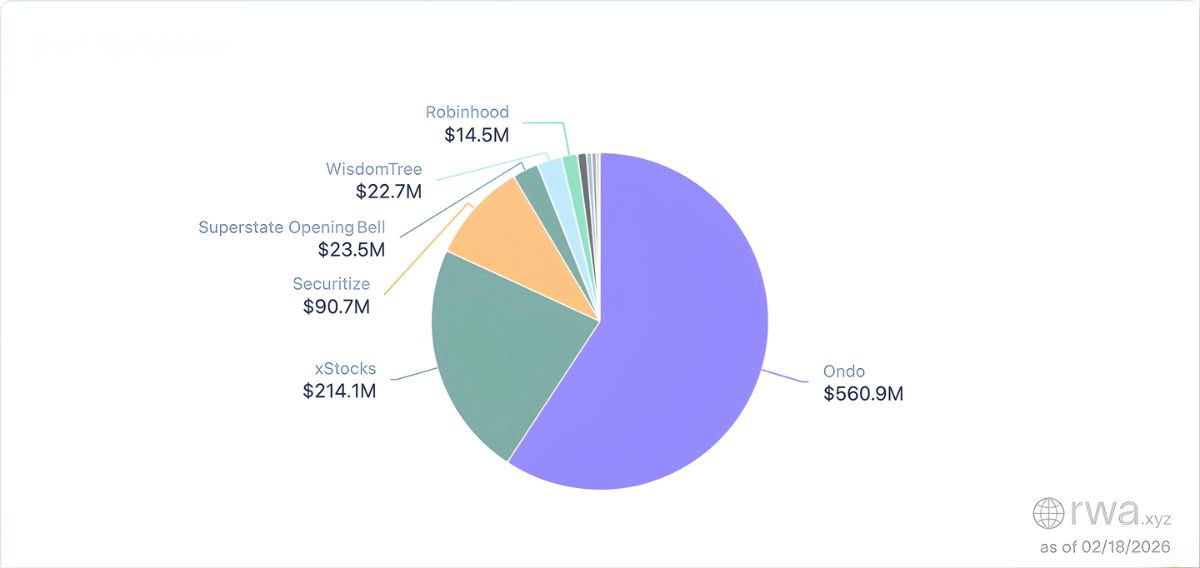The width and height of the screenshot is (1200, 568).
Task: Click the Superstate Opening Bell label
Action: tap(291, 227)
